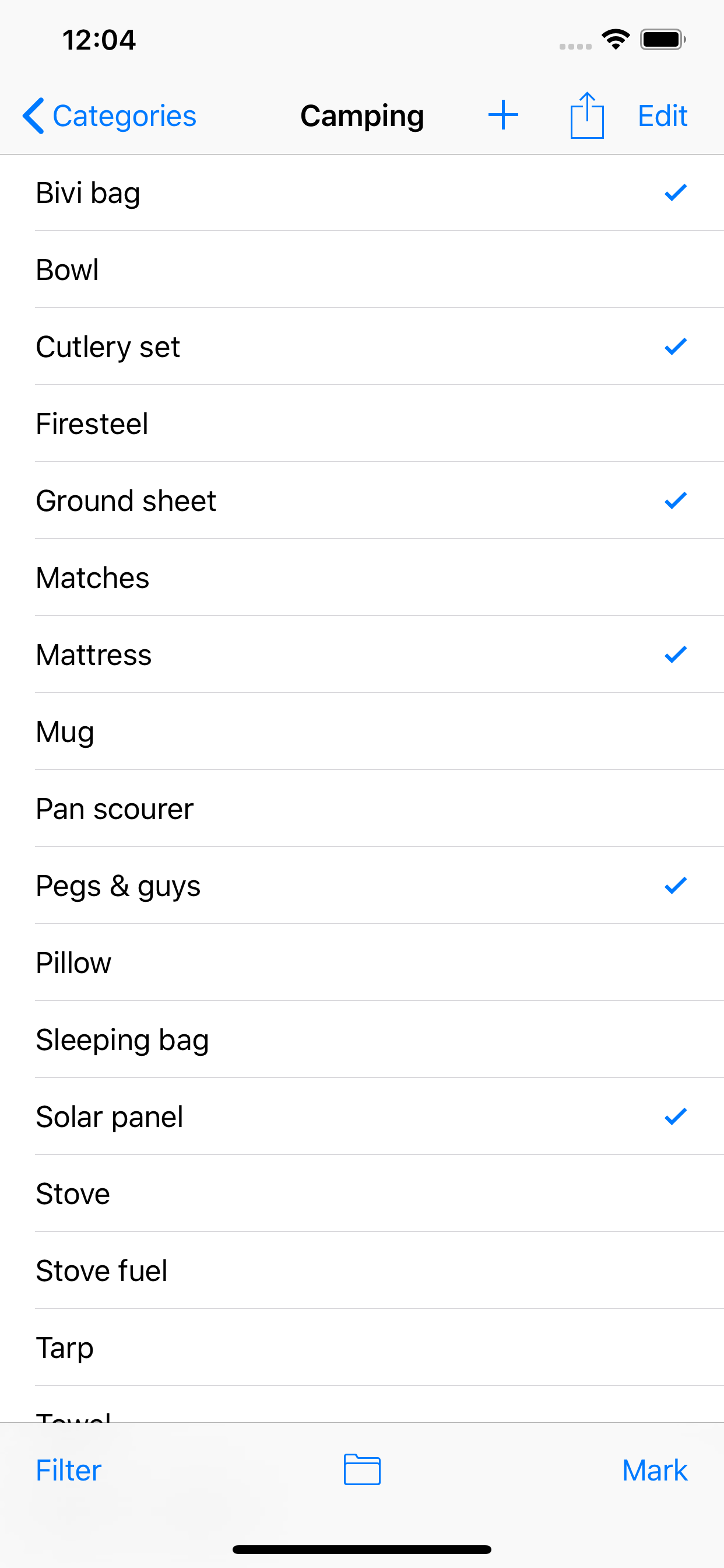Tap the battery indicator icon
Screen dimensions: 724x1568
[x=663, y=40]
